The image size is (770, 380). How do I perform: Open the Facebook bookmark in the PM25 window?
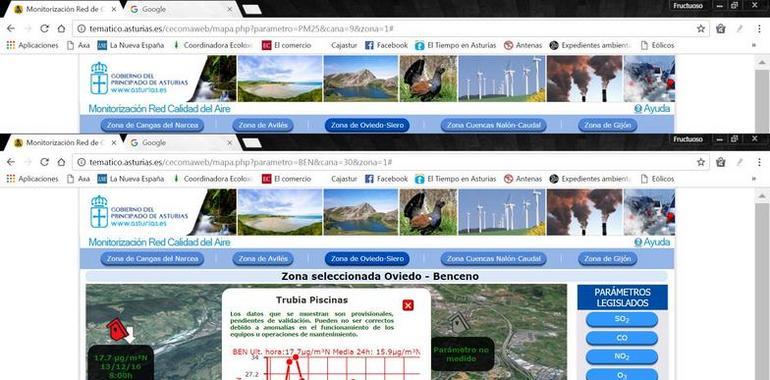point(386,45)
